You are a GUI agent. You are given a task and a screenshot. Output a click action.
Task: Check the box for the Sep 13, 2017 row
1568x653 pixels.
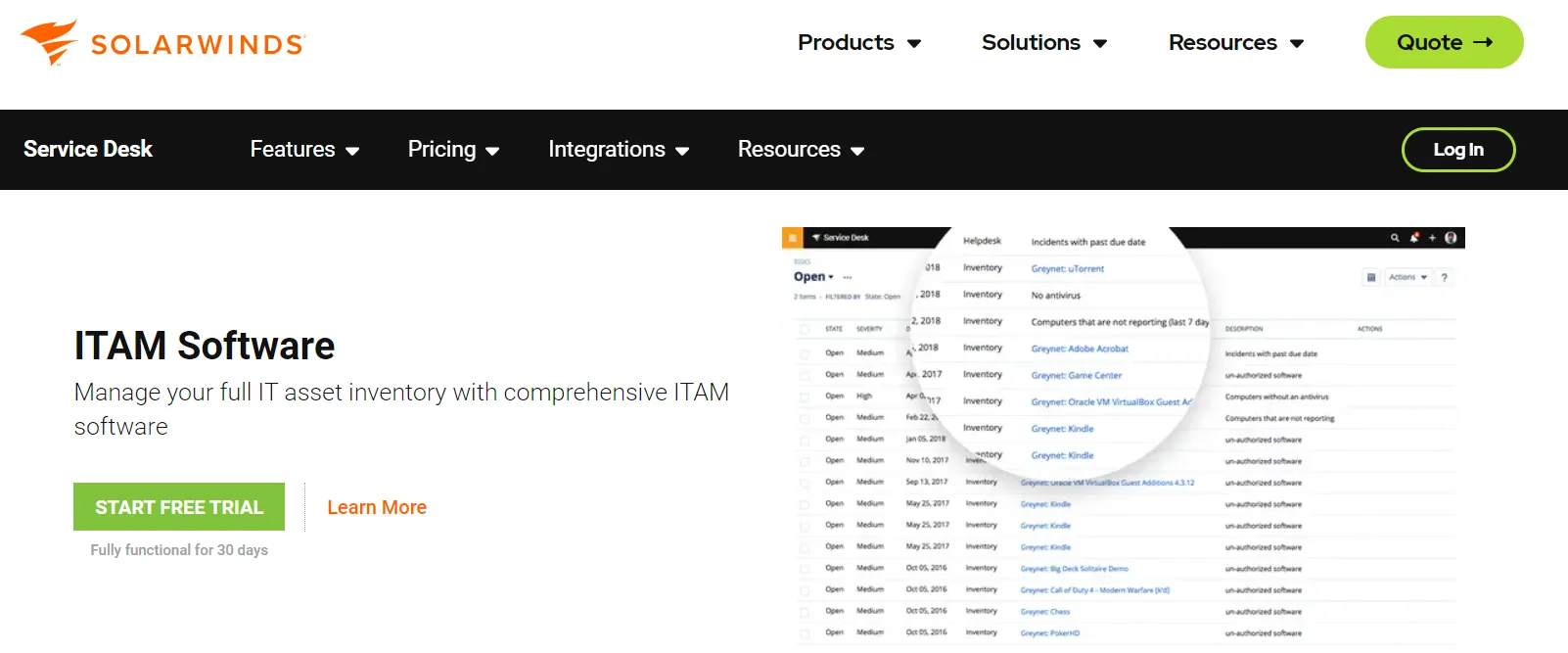pyautogui.click(x=805, y=482)
